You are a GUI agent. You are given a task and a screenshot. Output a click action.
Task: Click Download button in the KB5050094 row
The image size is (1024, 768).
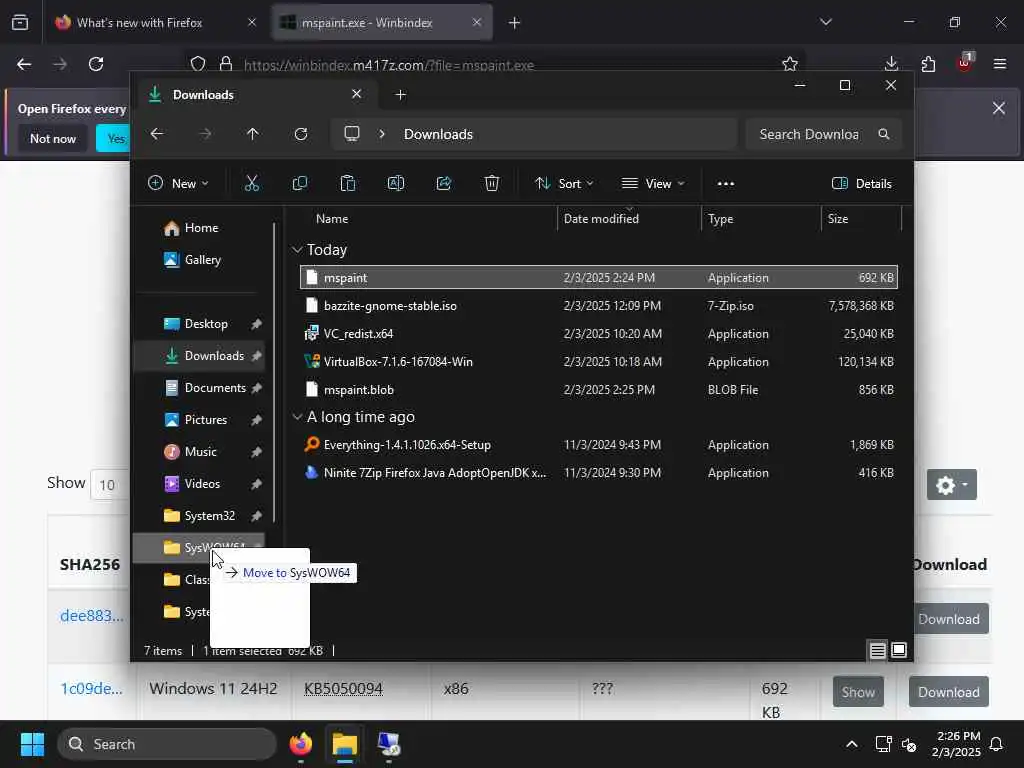point(948,692)
